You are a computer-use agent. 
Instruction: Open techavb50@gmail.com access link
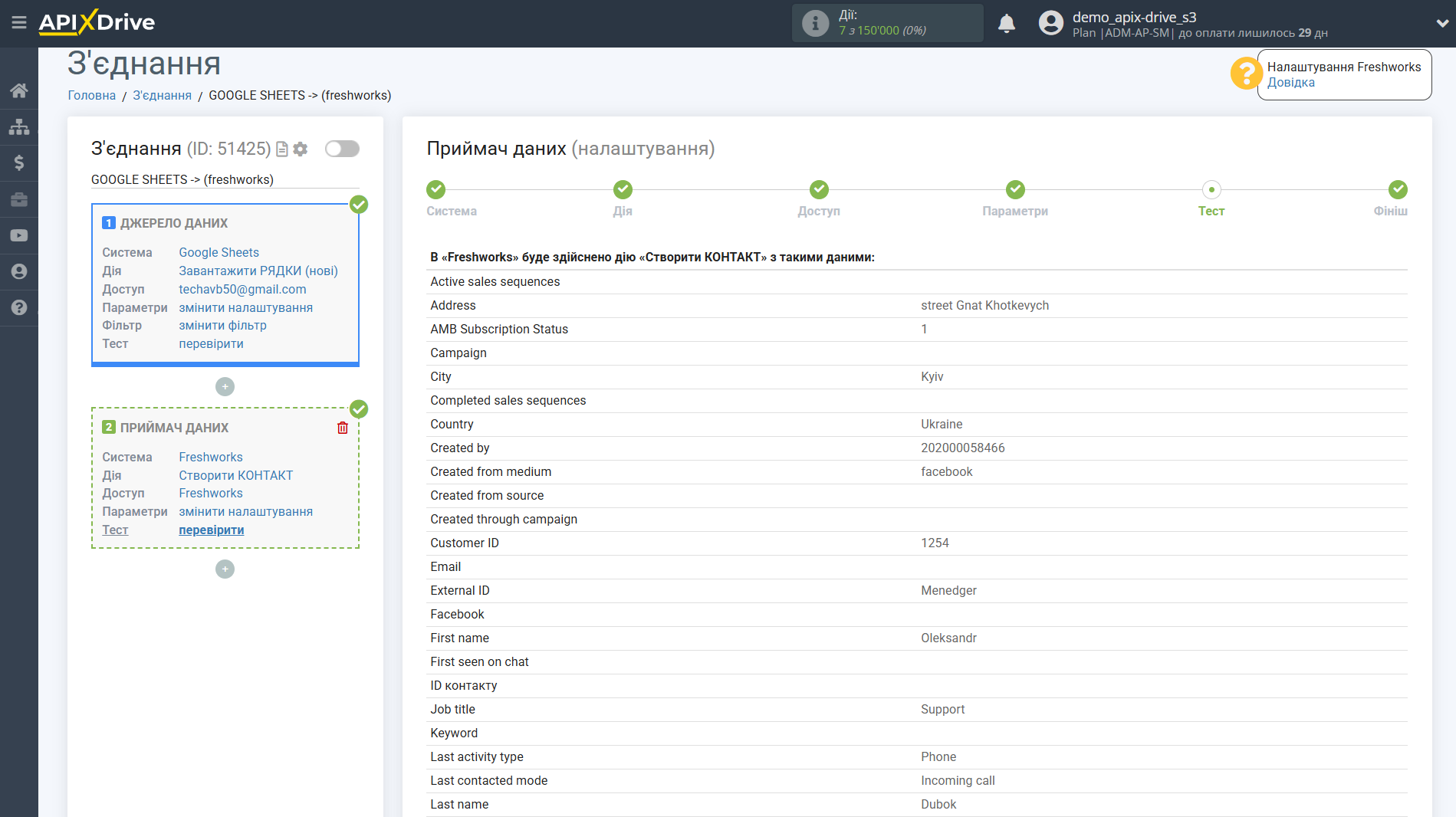(242, 289)
